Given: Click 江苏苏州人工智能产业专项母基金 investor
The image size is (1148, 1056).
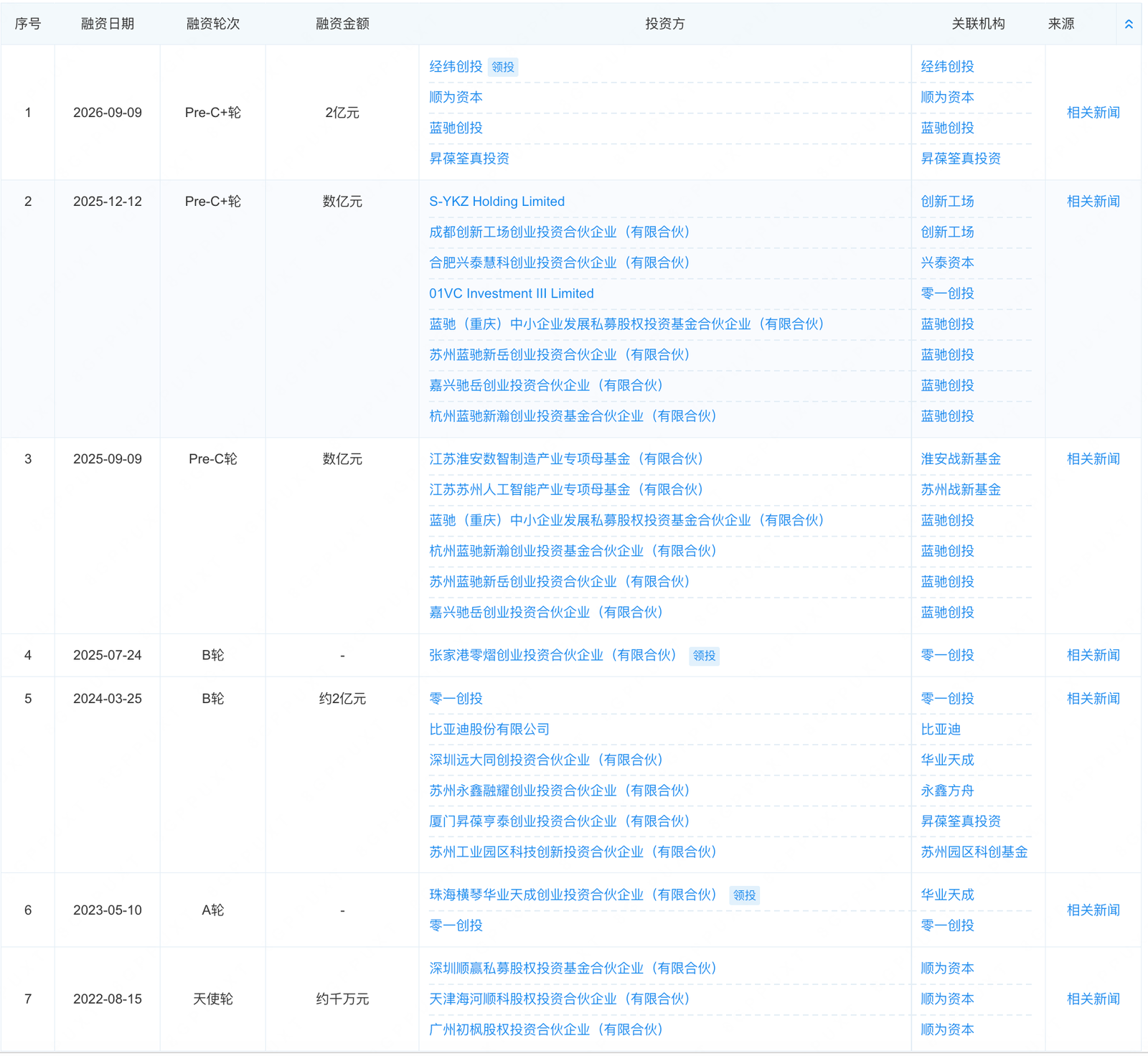Looking at the screenshot, I should click(x=566, y=490).
